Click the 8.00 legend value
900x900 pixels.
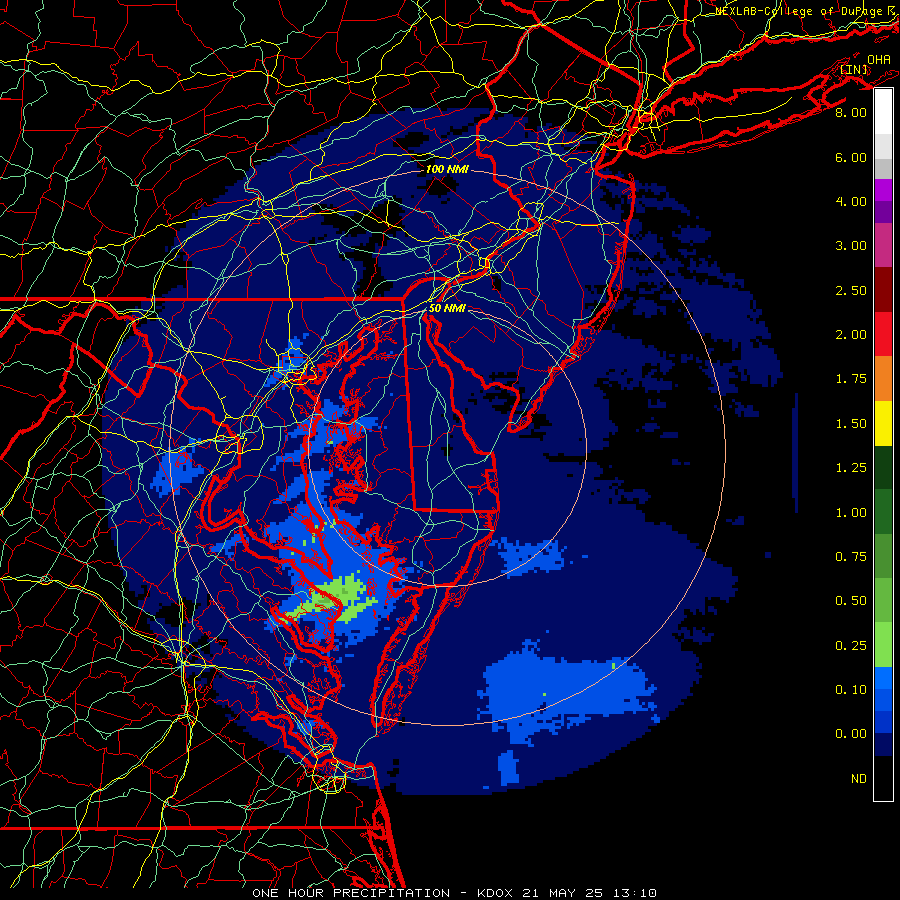(851, 112)
